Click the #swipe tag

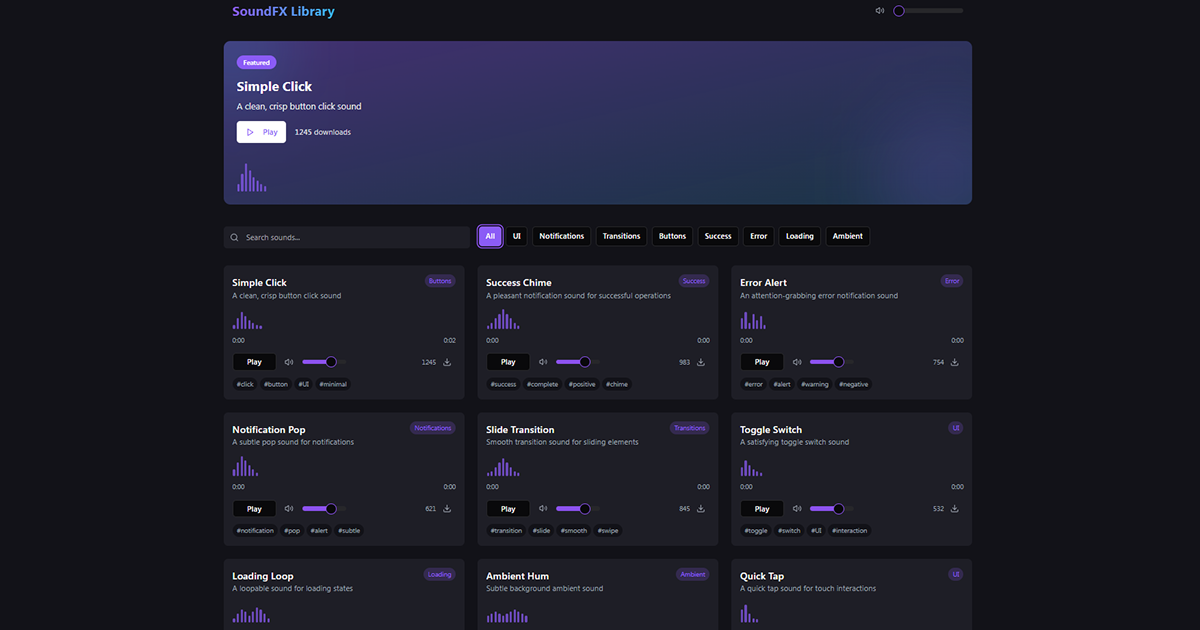click(608, 531)
